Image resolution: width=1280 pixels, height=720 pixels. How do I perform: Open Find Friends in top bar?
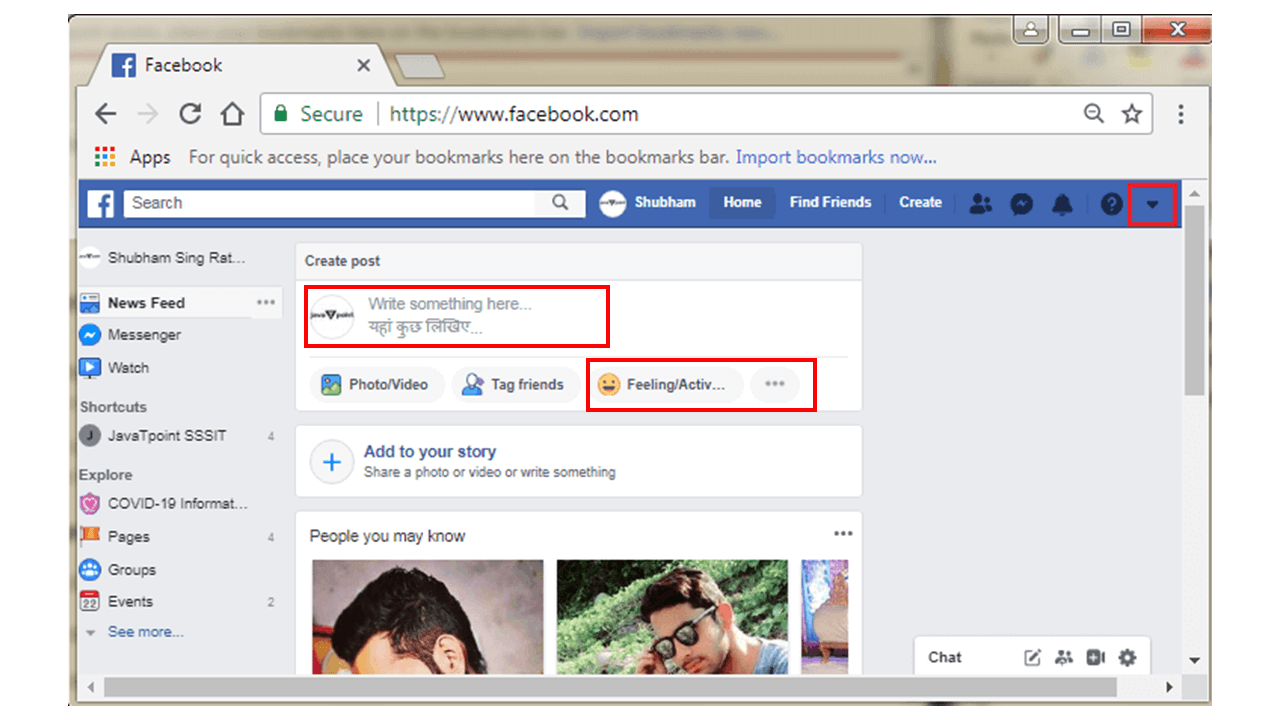coord(830,202)
